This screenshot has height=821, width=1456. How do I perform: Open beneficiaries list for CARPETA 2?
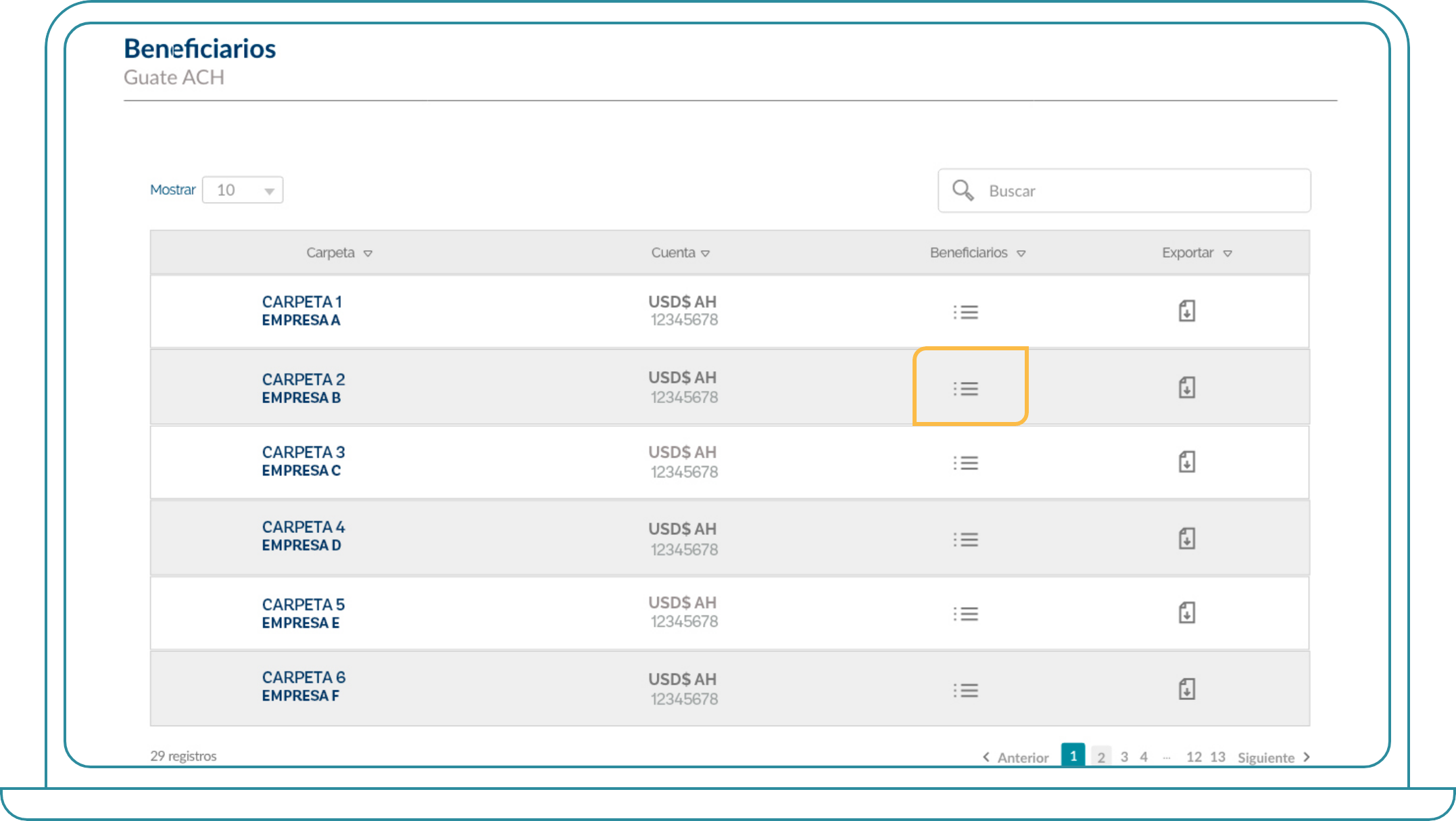965,389
